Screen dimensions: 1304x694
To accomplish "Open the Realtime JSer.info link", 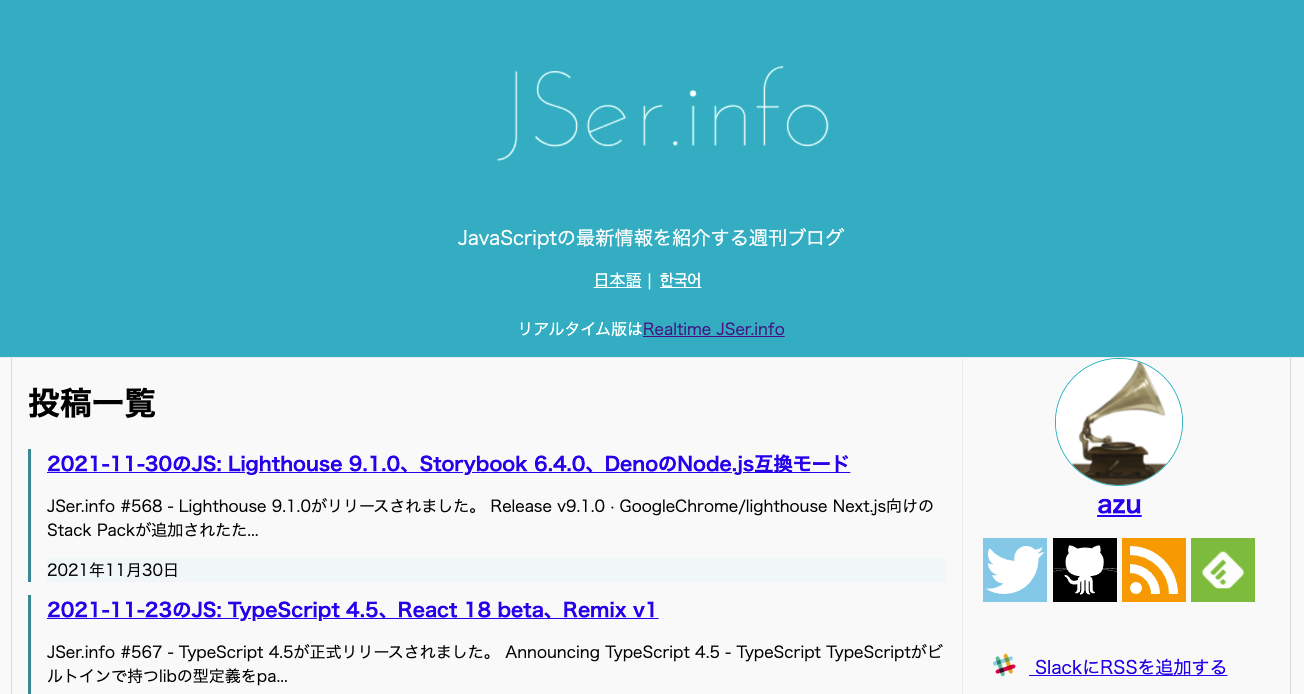I will 713,329.
